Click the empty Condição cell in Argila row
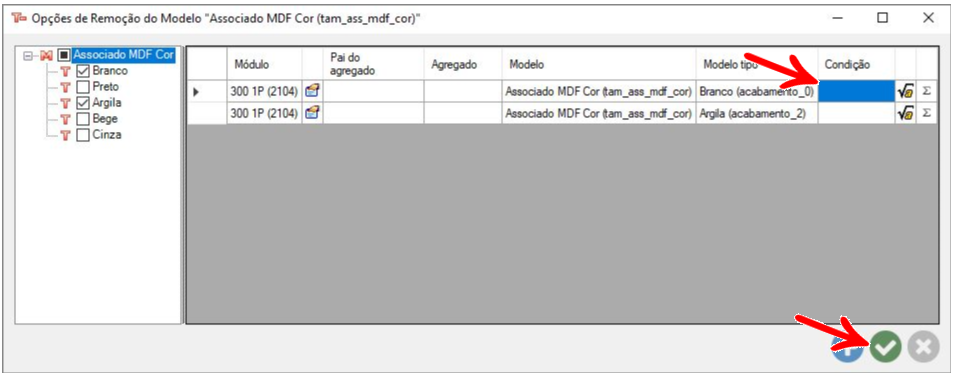 pos(857,113)
